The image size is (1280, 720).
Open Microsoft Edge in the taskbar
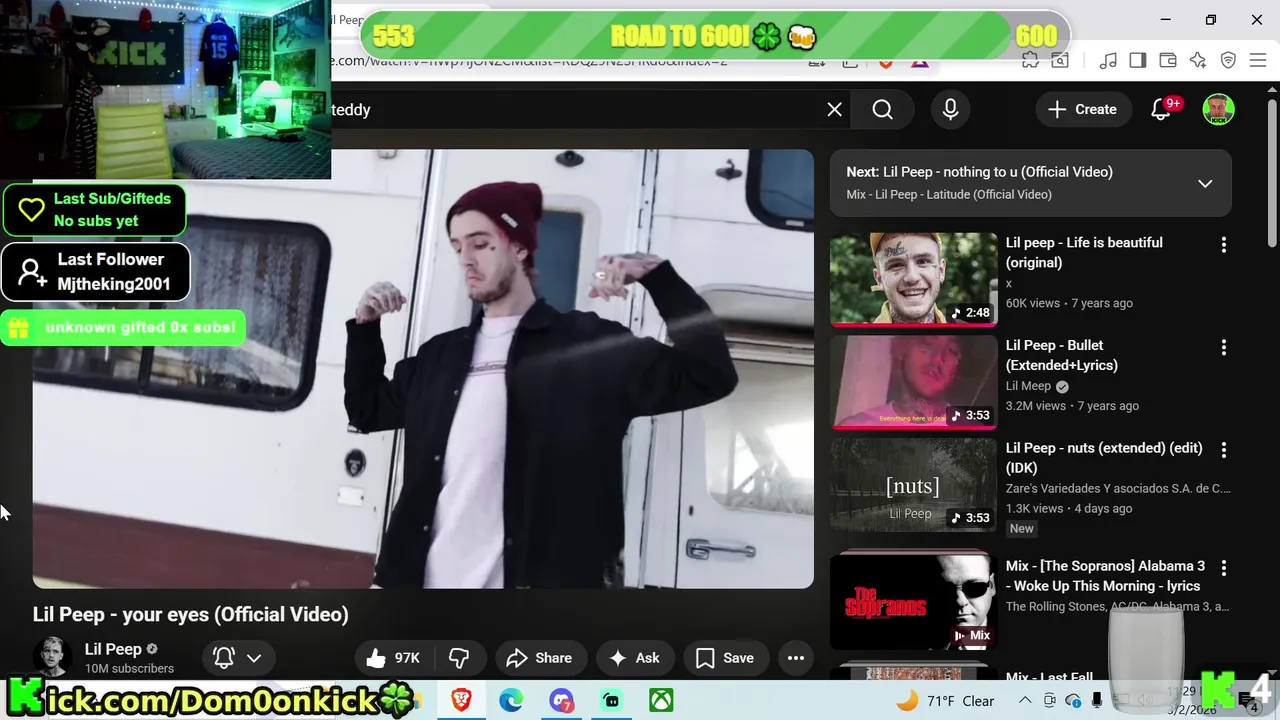(x=511, y=701)
